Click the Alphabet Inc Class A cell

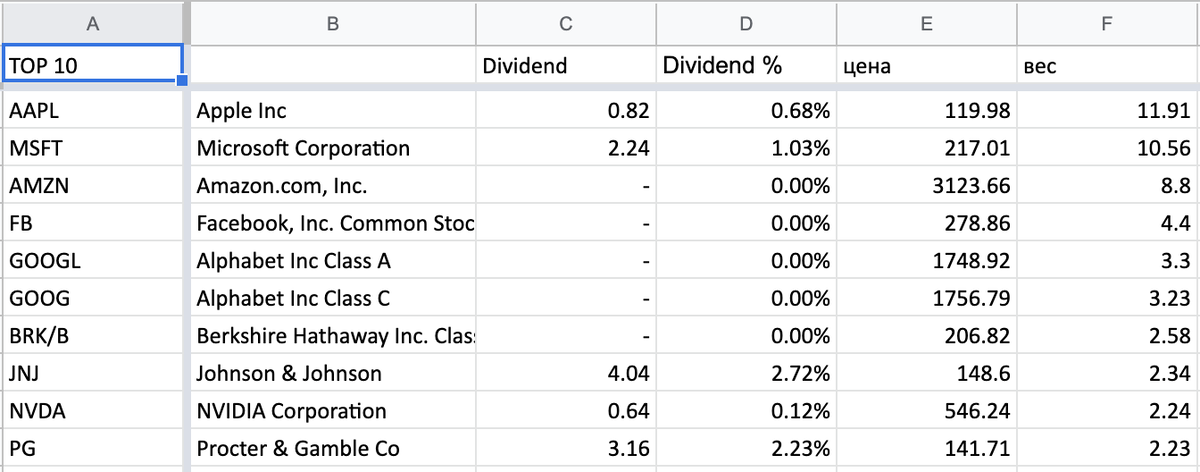[x=332, y=261]
